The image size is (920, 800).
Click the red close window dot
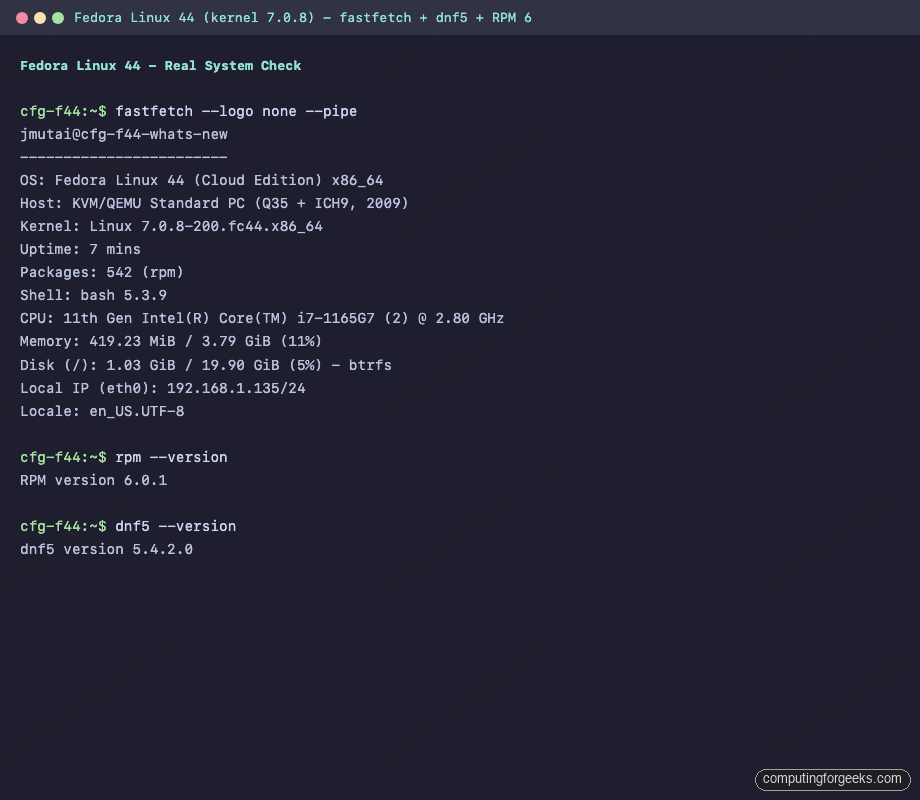coord(22,18)
